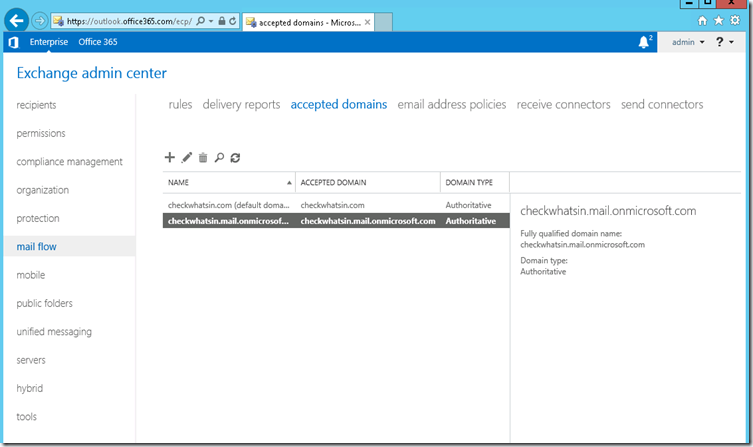This screenshot has height=447, width=753.
Task: Open the help question mark dropdown
Action: pos(725,42)
